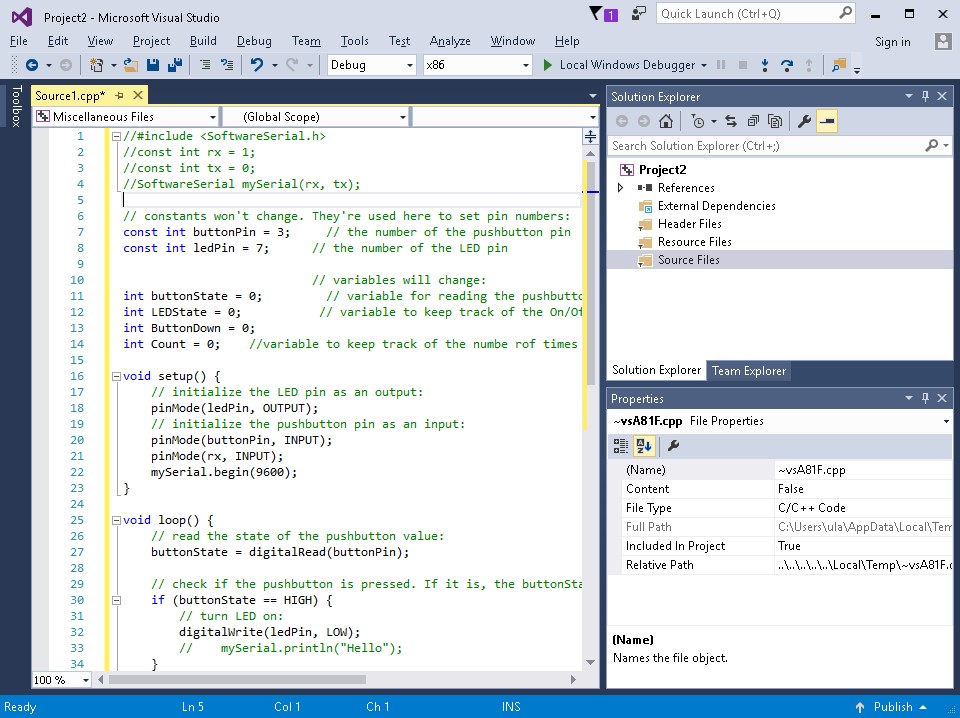Open the Debug configuration dropdown
This screenshot has width=960, height=718.
[x=371, y=65]
